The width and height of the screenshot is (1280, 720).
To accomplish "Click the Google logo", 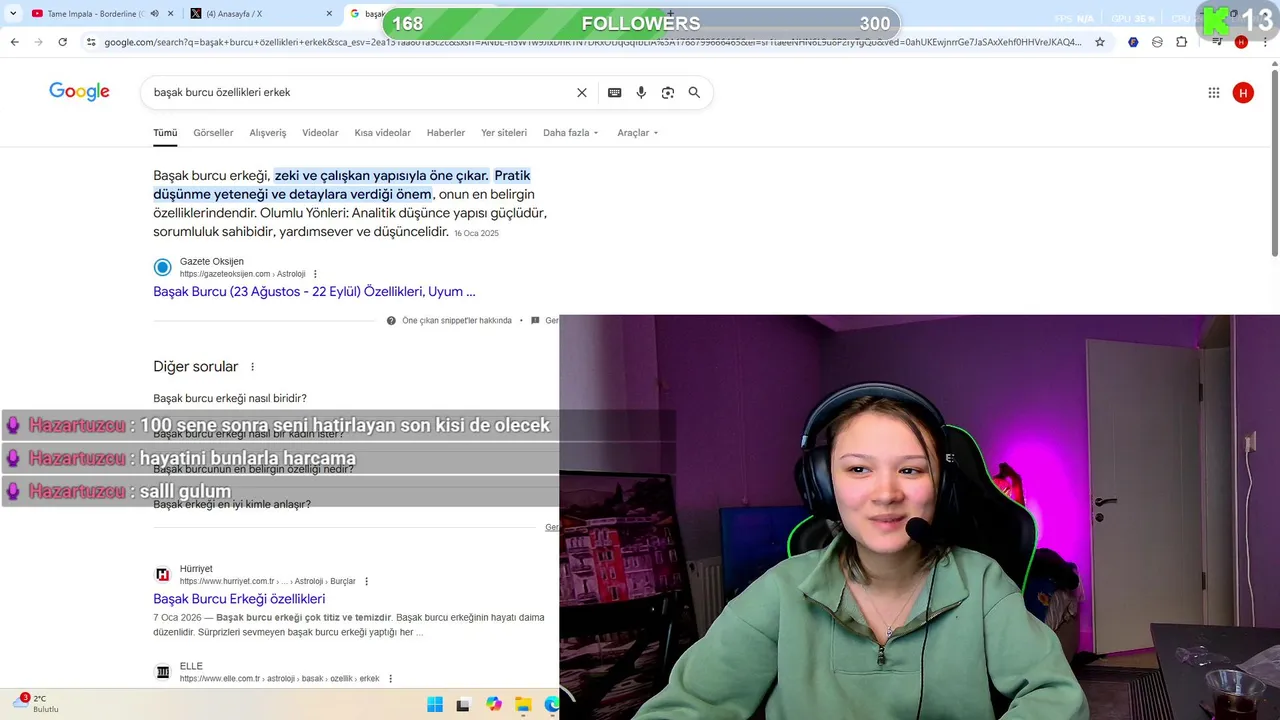I will (79, 92).
